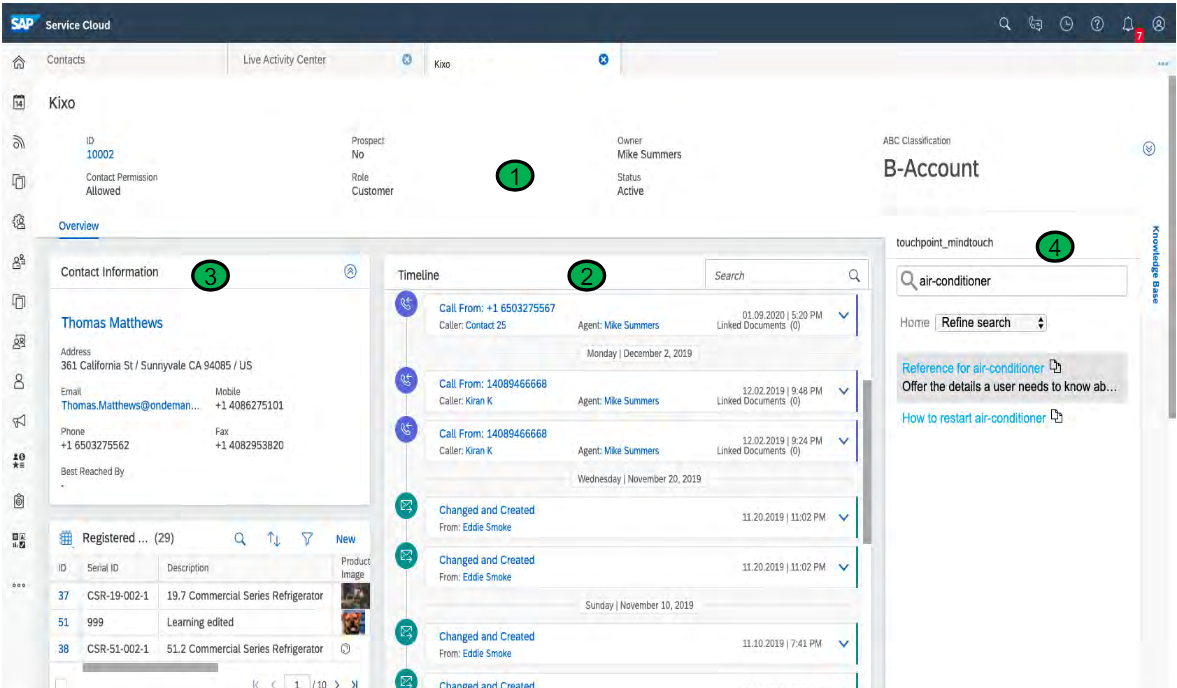The image size is (1177, 688).
Task: Click the Serial ID column header
Action: point(103,568)
